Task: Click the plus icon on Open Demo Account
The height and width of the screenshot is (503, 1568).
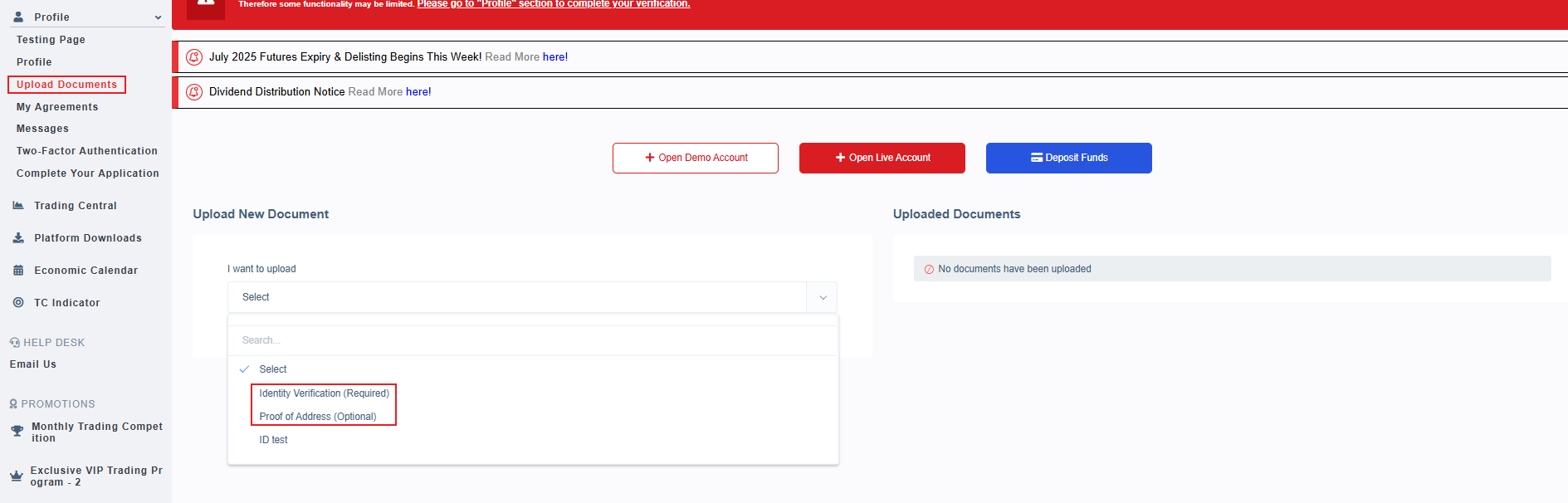Action: [x=650, y=158]
